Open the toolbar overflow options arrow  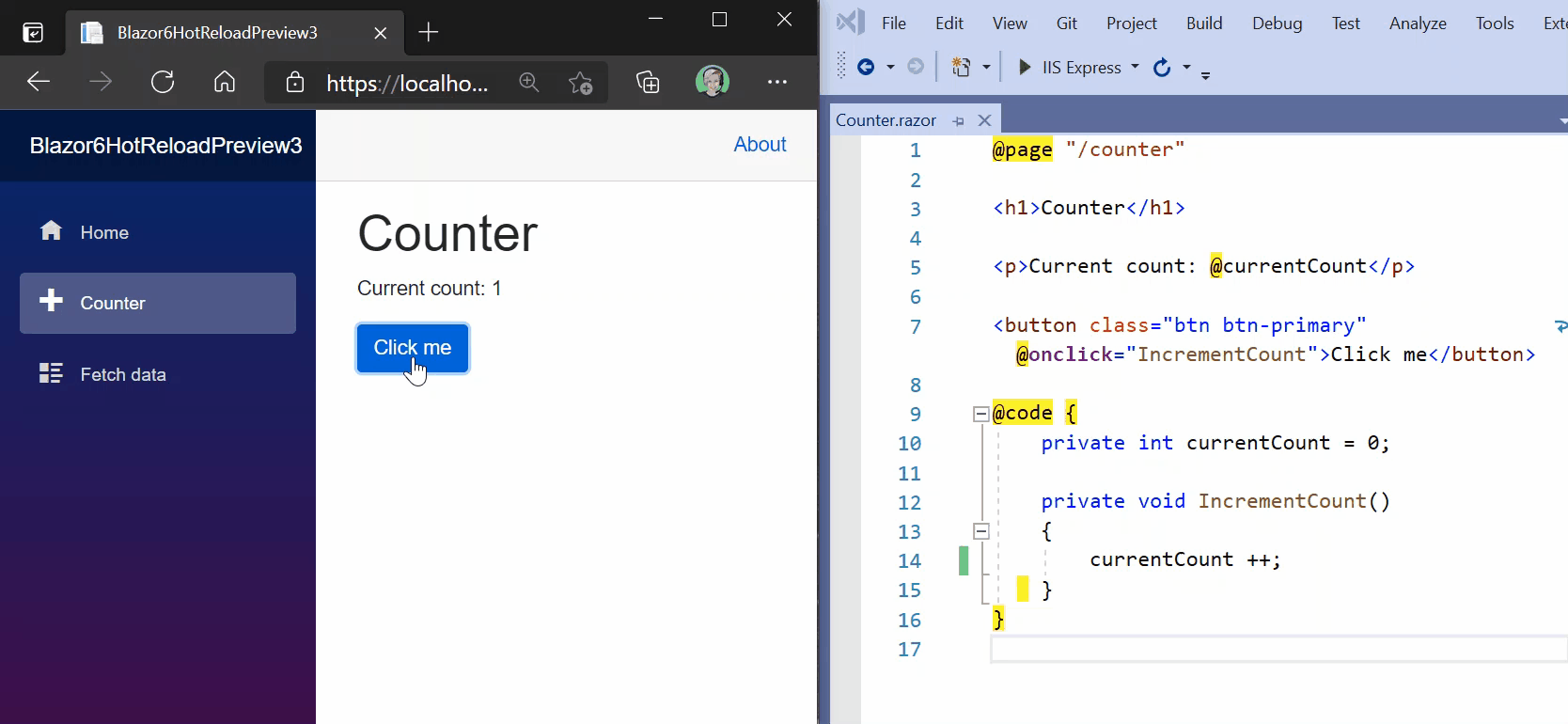[1206, 74]
